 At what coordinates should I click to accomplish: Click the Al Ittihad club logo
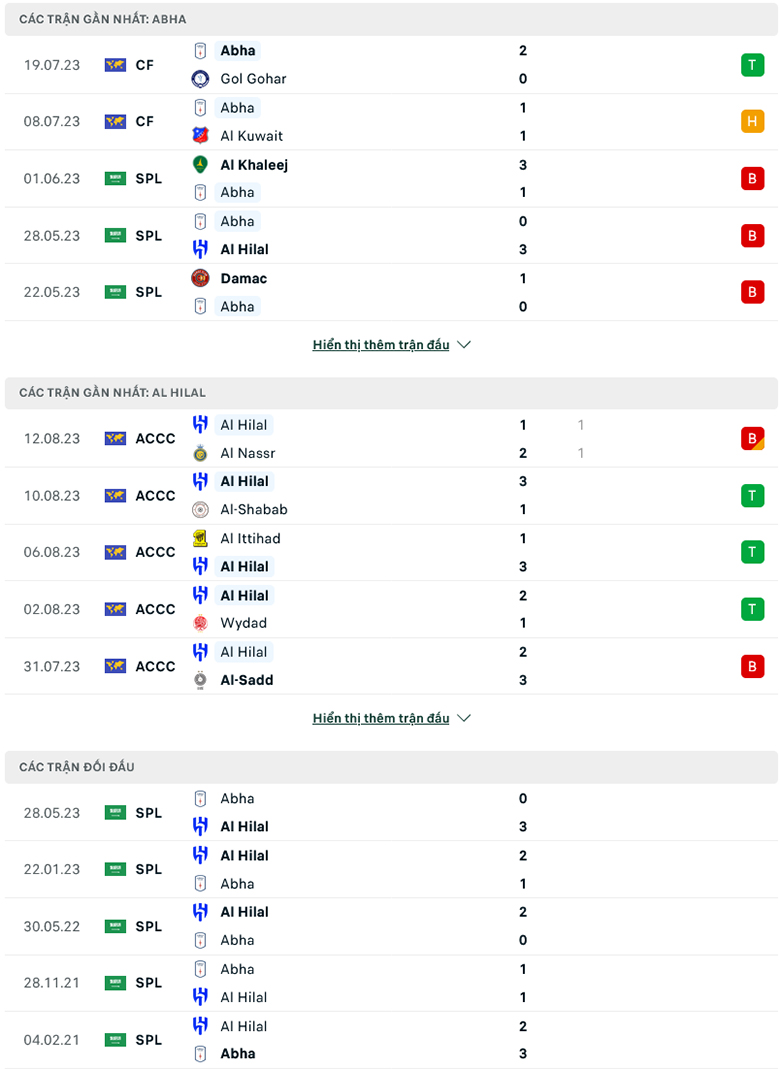point(199,538)
